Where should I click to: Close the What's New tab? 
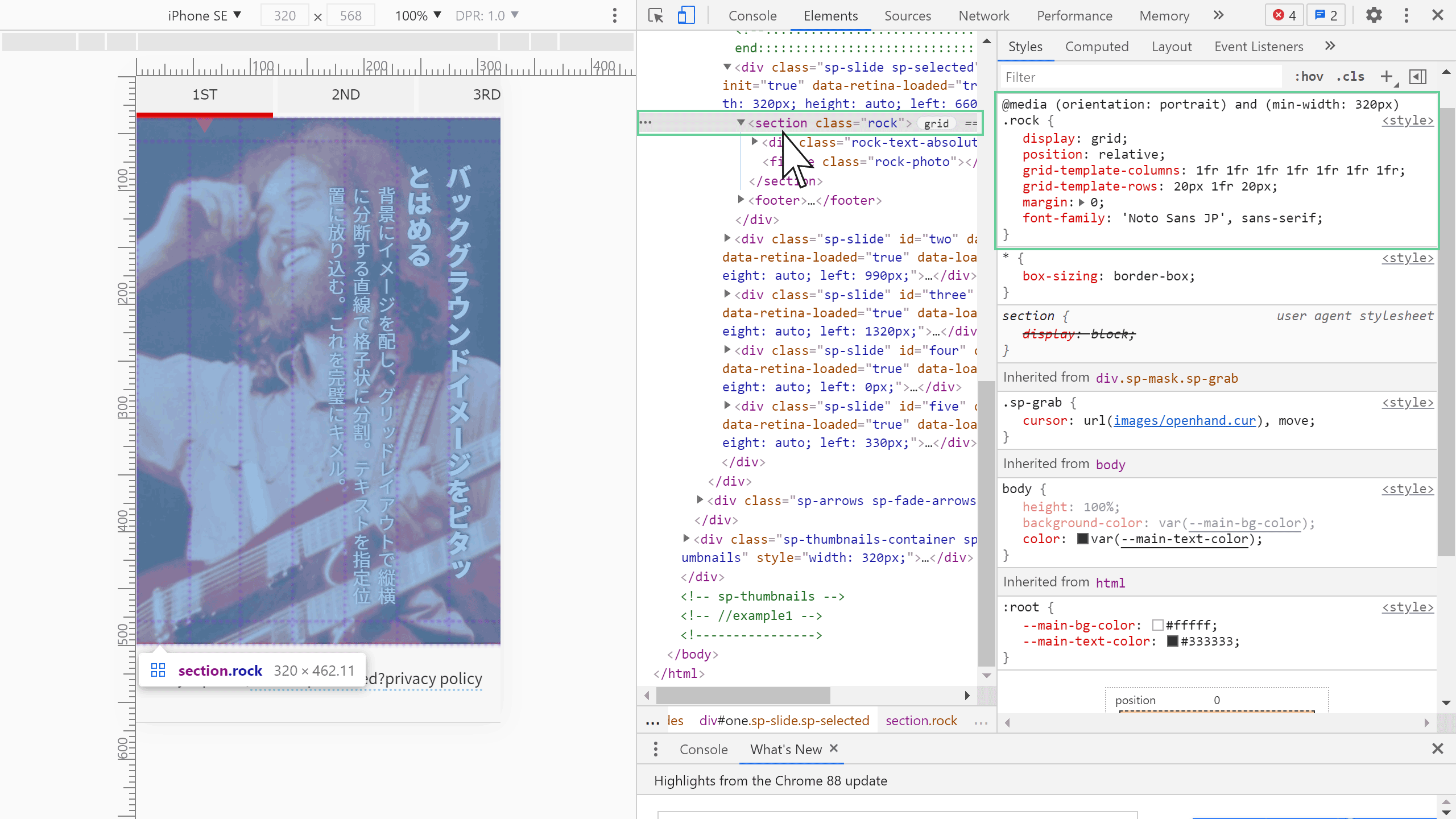(x=834, y=748)
